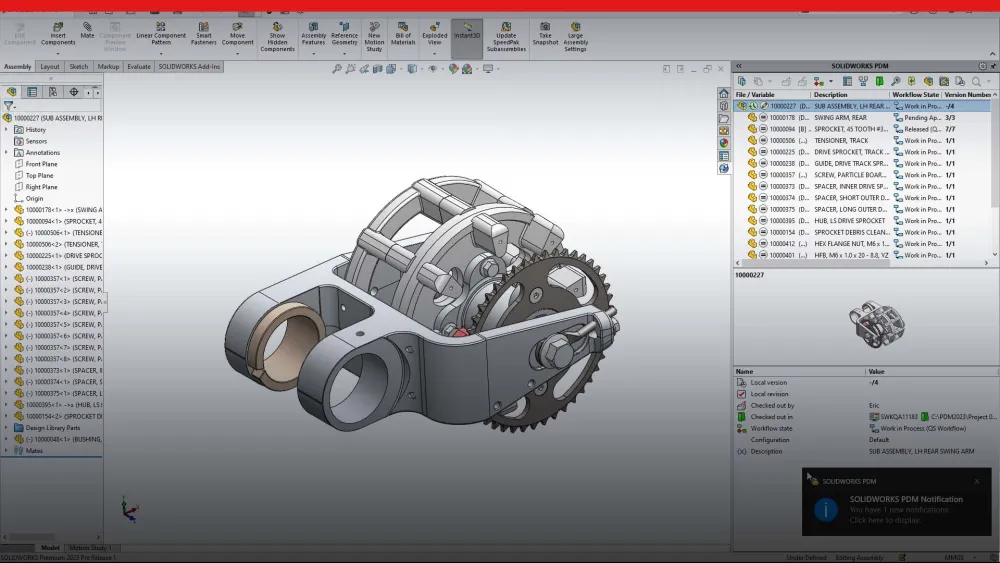Open the Exploded View dropdown arrow
1000x563 pixels.
point(435,54)
